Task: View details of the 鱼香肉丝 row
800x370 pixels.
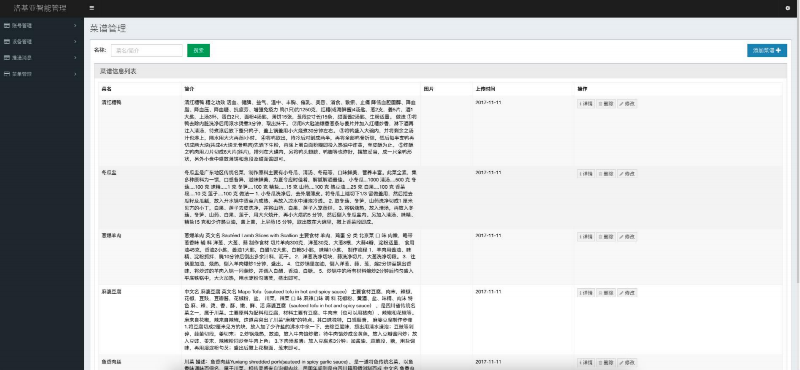Action: point(586,362)
